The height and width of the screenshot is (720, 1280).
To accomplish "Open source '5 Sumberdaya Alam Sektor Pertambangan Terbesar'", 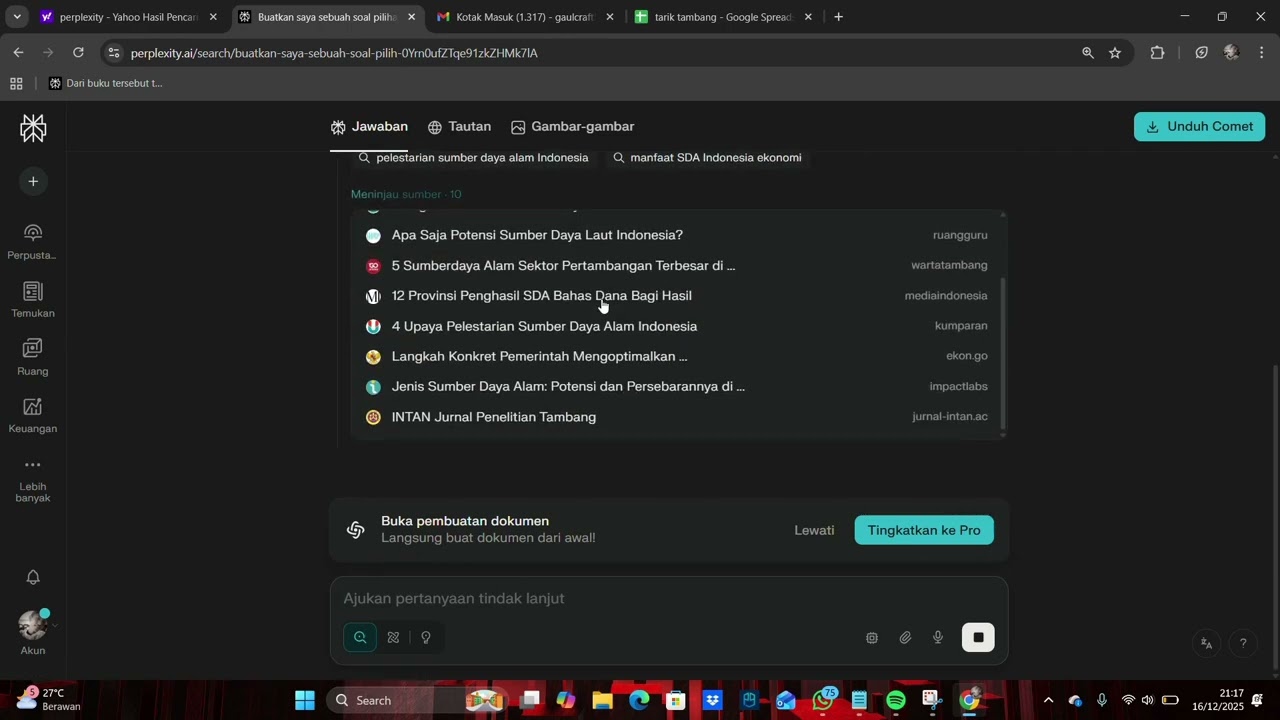I will coord(677,266).
